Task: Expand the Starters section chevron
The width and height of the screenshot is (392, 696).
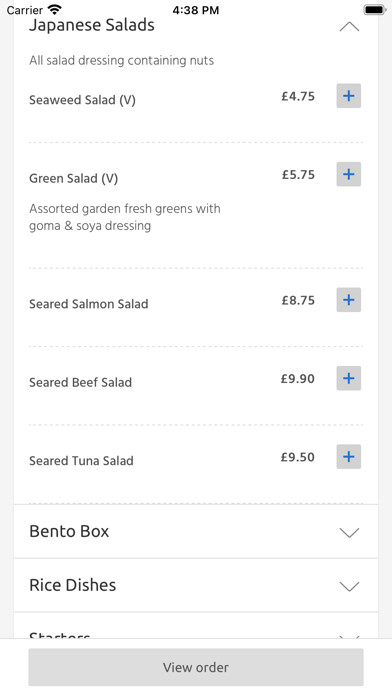Action: pyautogui.click(x=349, y=637)
